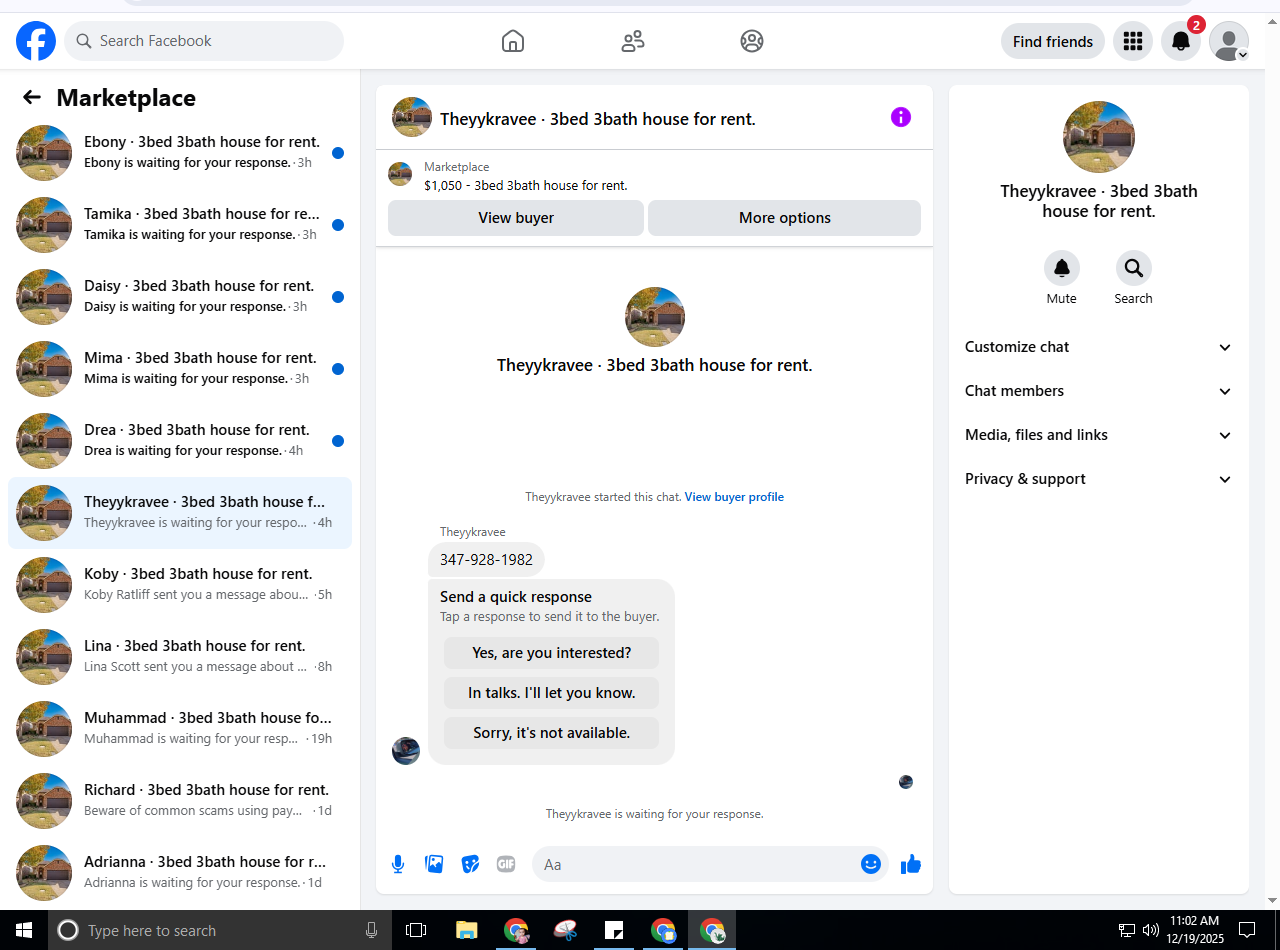The width and height of the screenshot is (1280, 950).
Task: Click the View buyer button
Action: (x=516, y=218)
